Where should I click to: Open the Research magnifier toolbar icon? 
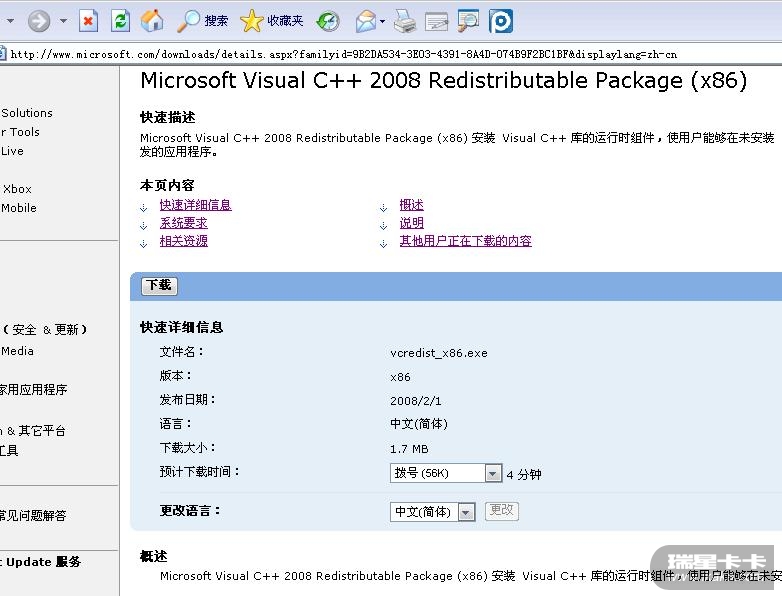coord(468,21)
